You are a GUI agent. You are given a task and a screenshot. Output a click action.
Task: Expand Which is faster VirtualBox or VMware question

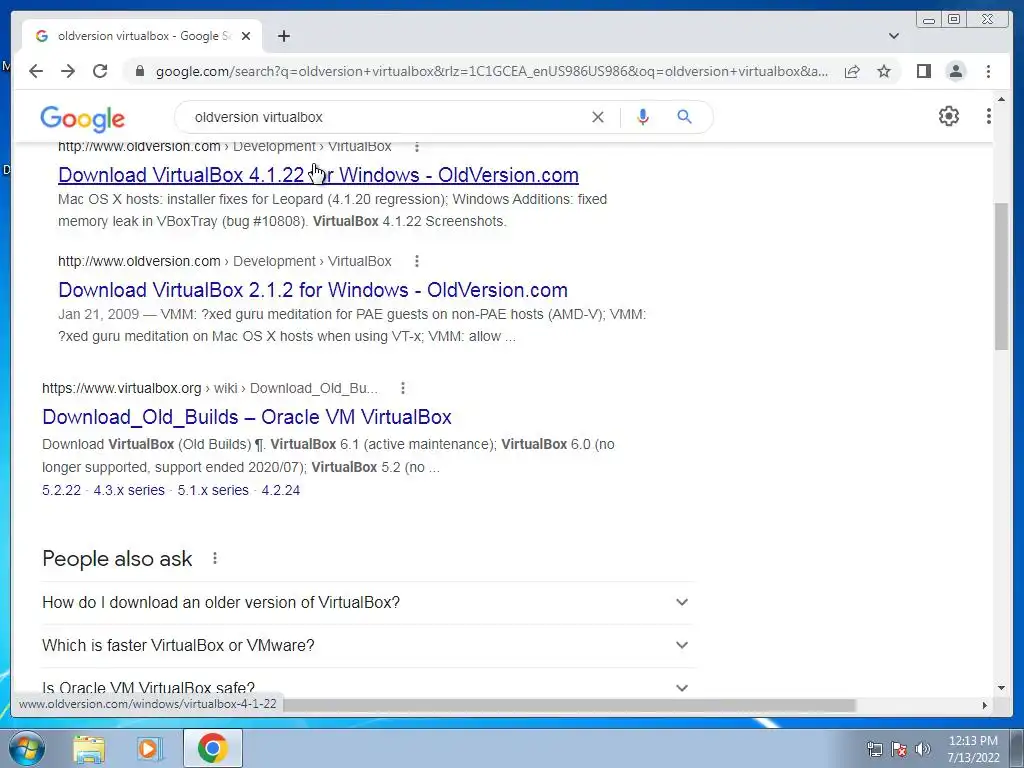[x=366, y=645]
